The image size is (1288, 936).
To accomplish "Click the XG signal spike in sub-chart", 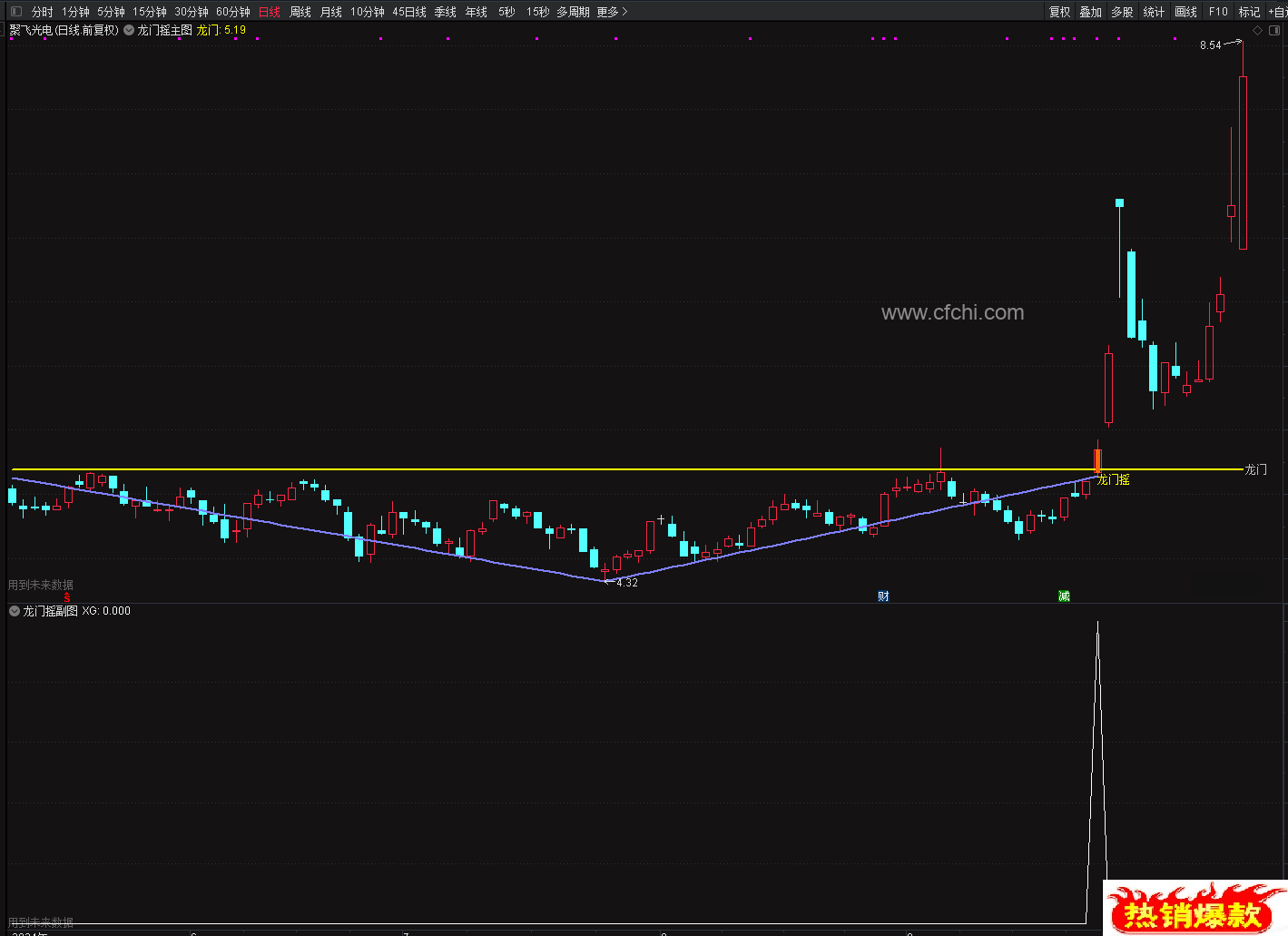I will point(1097,772).
